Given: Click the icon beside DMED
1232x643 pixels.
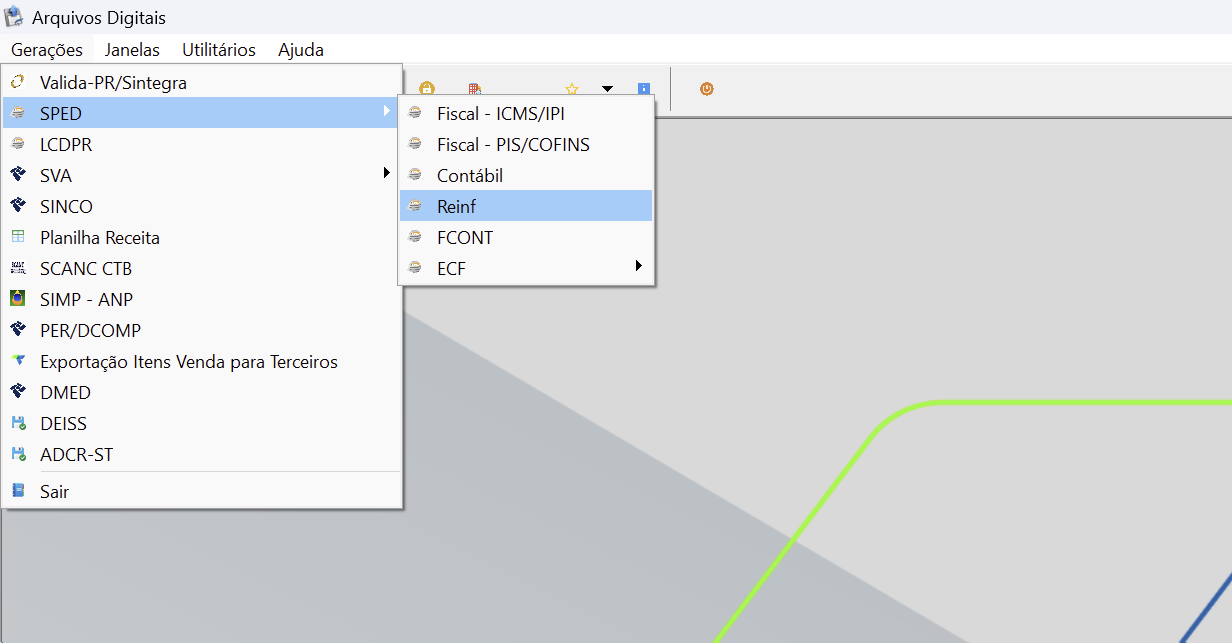Looking at the screenshot, I should coord(17,392).
